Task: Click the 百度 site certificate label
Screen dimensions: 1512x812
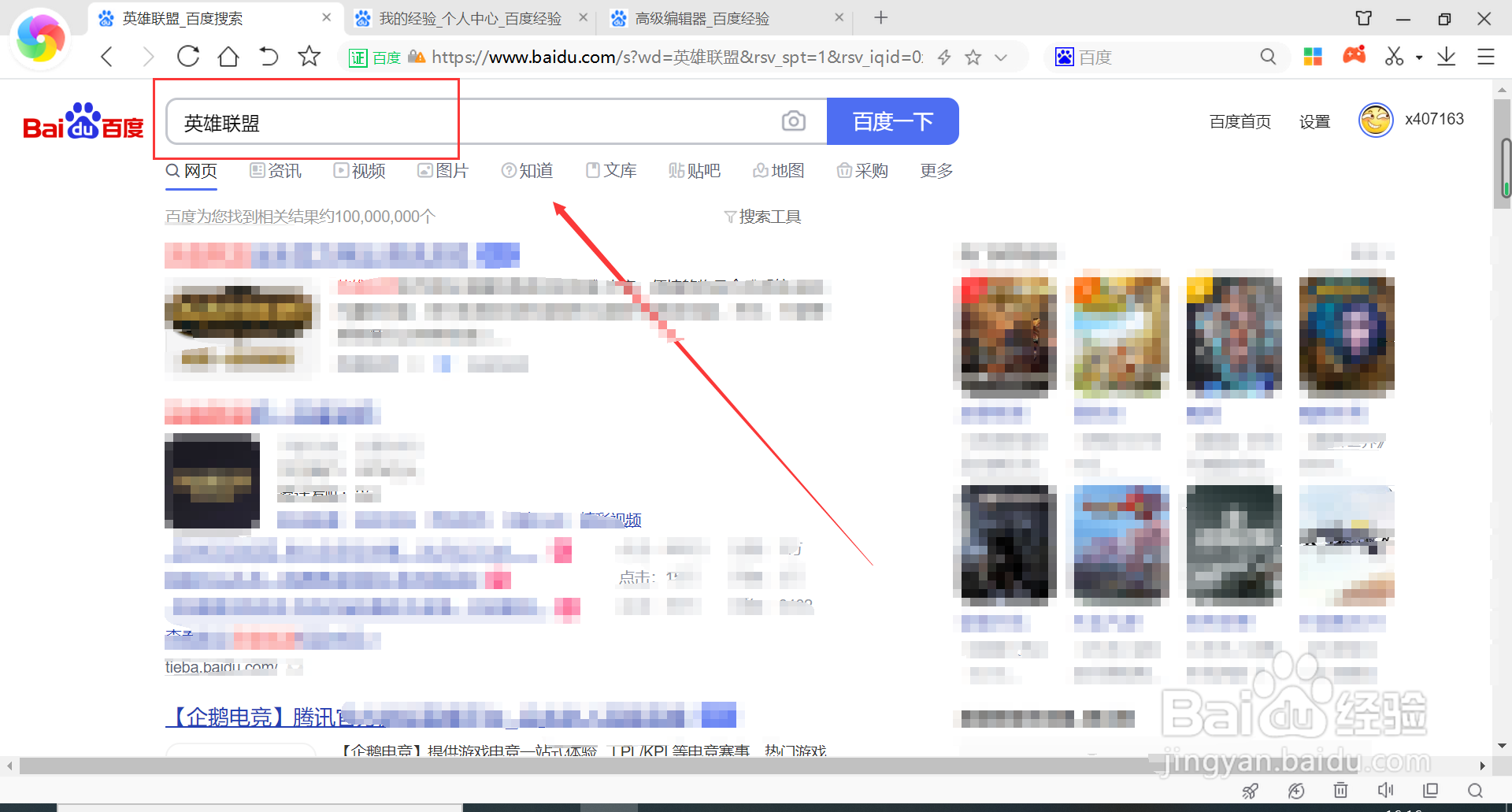Action: [375, 57]
